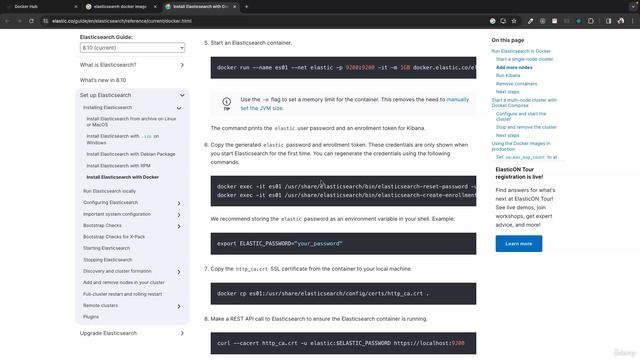The image size is (640, 360).
Task: Open the tab search dropdown arrow
Action: [x=633, y=7]
